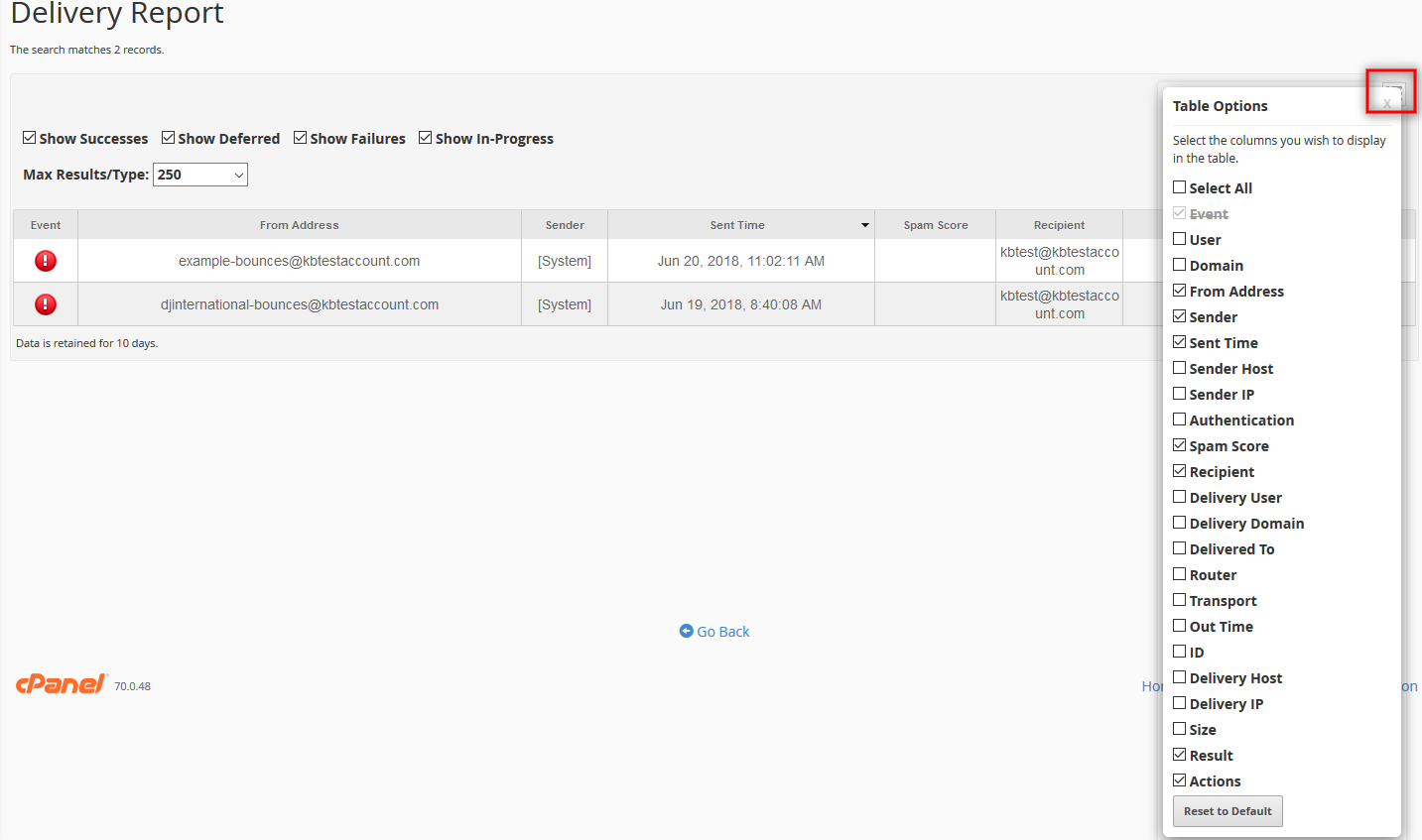Image resolution: width=1422 pixels, height=840 pixels.
Task: Sort table by From Address header
Action: (x=299, y=225)
